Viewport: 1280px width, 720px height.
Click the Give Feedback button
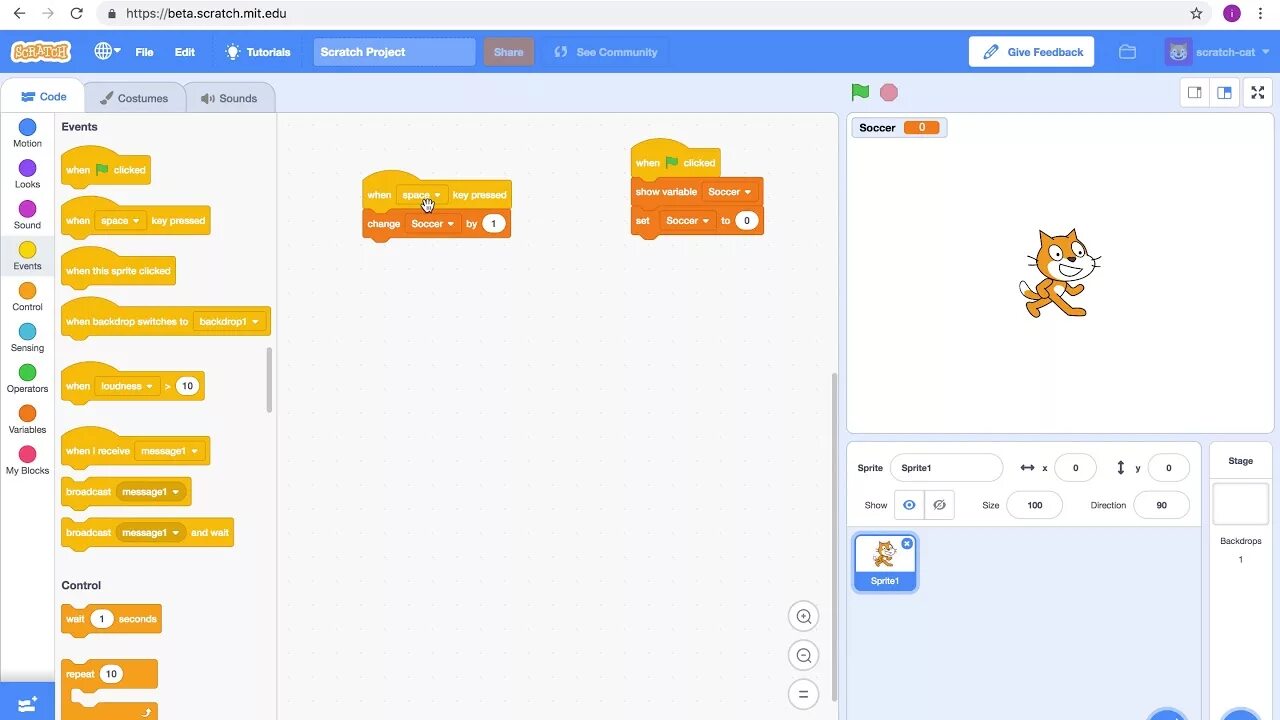[x=1032, y=52]
